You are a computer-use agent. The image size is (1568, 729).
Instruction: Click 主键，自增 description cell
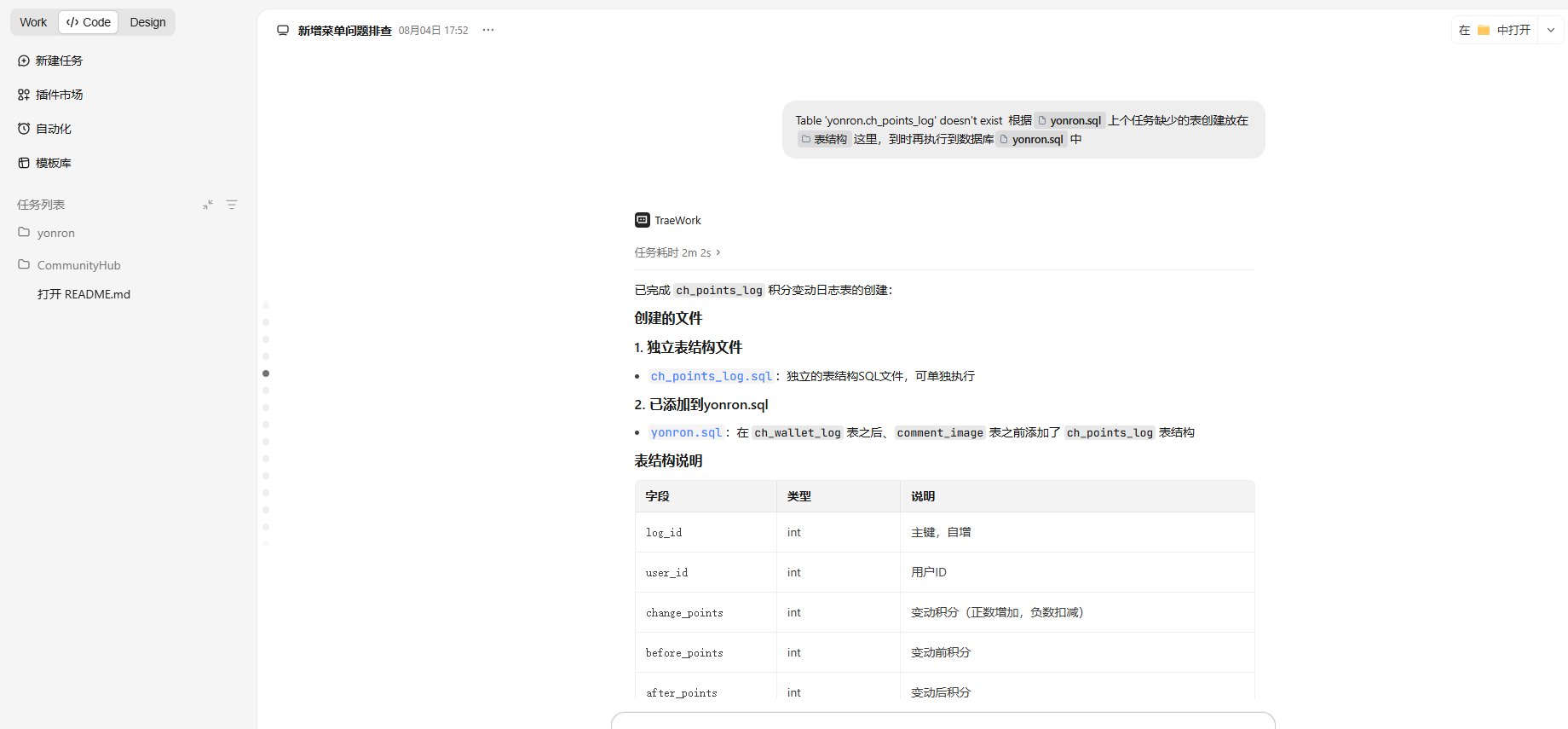1077,532
